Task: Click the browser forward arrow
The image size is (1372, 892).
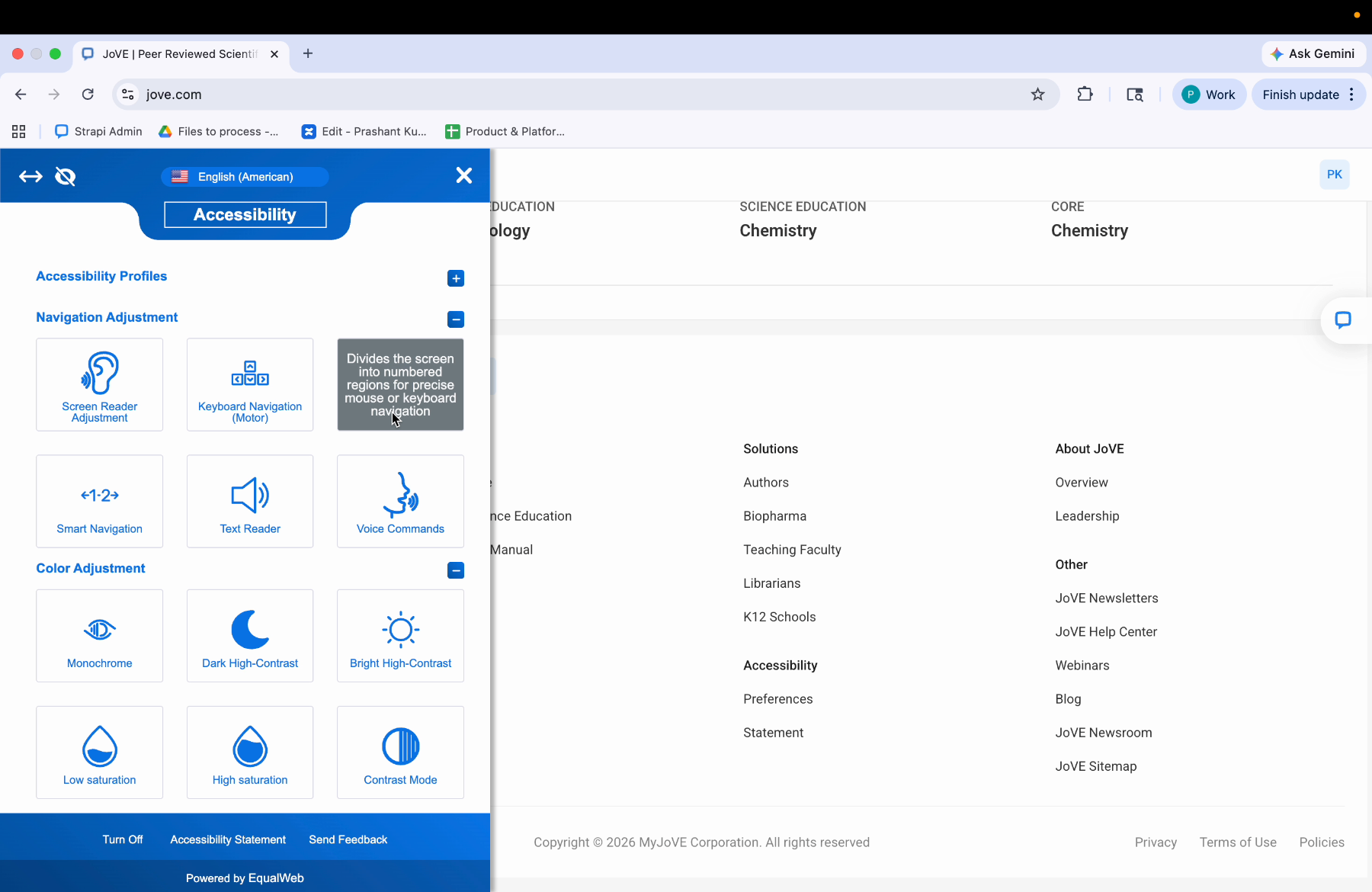Action: coord(54,95)
